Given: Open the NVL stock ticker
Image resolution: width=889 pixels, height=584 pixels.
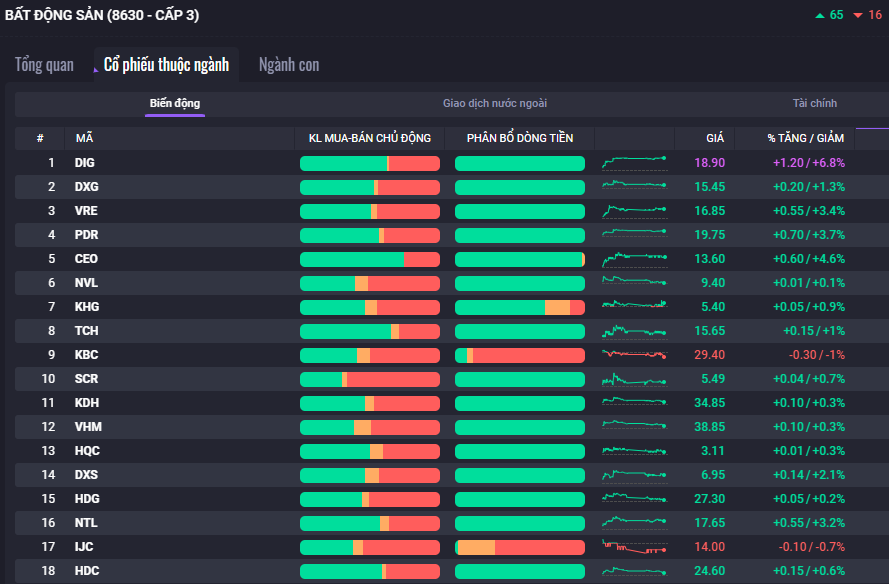Looking at the screenshot, I should tap(86, 283).
